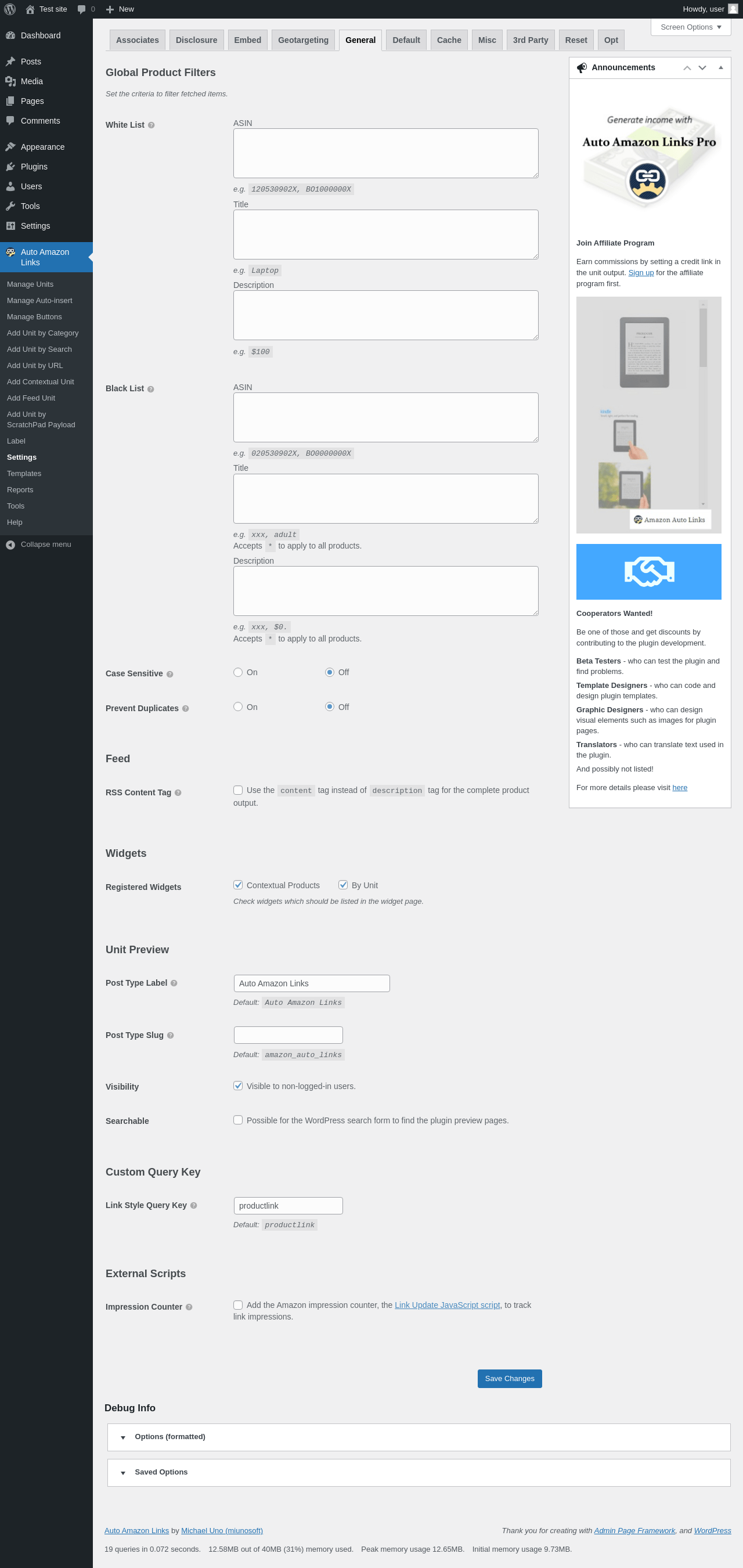Click the Post Type Slug field

click(288, 1034)
